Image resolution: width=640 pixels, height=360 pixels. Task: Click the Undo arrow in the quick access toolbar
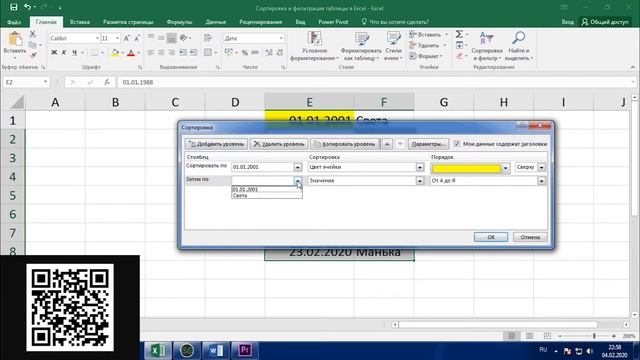27,7
